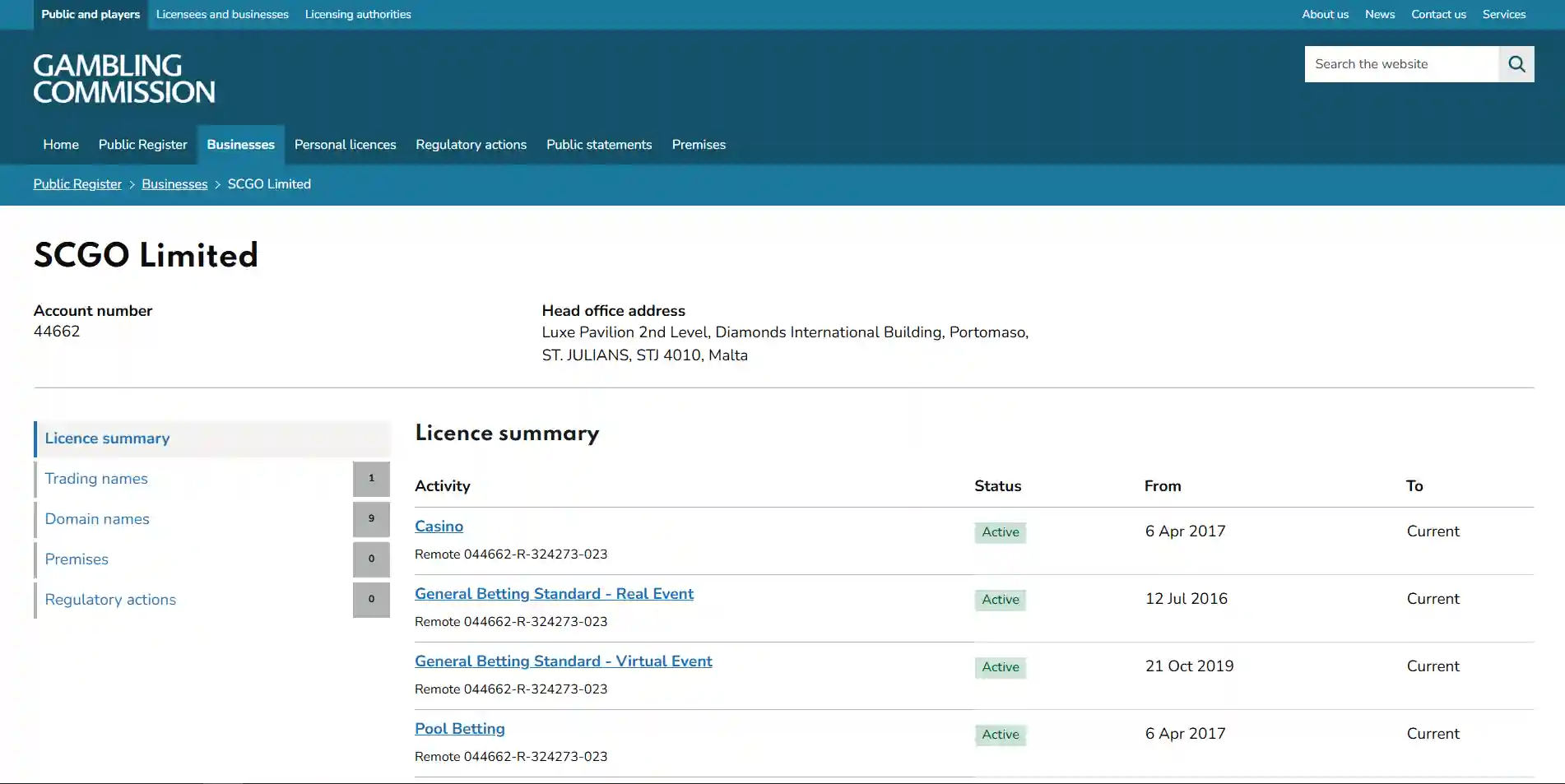This screenshot has width=1565, height=784.
Task: Open Regulatory actions side menu item
Action: (212, 600)
